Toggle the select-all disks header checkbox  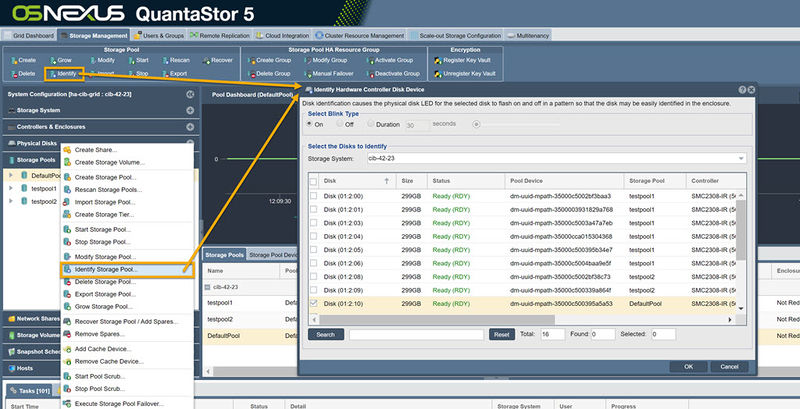click(313, 182)
